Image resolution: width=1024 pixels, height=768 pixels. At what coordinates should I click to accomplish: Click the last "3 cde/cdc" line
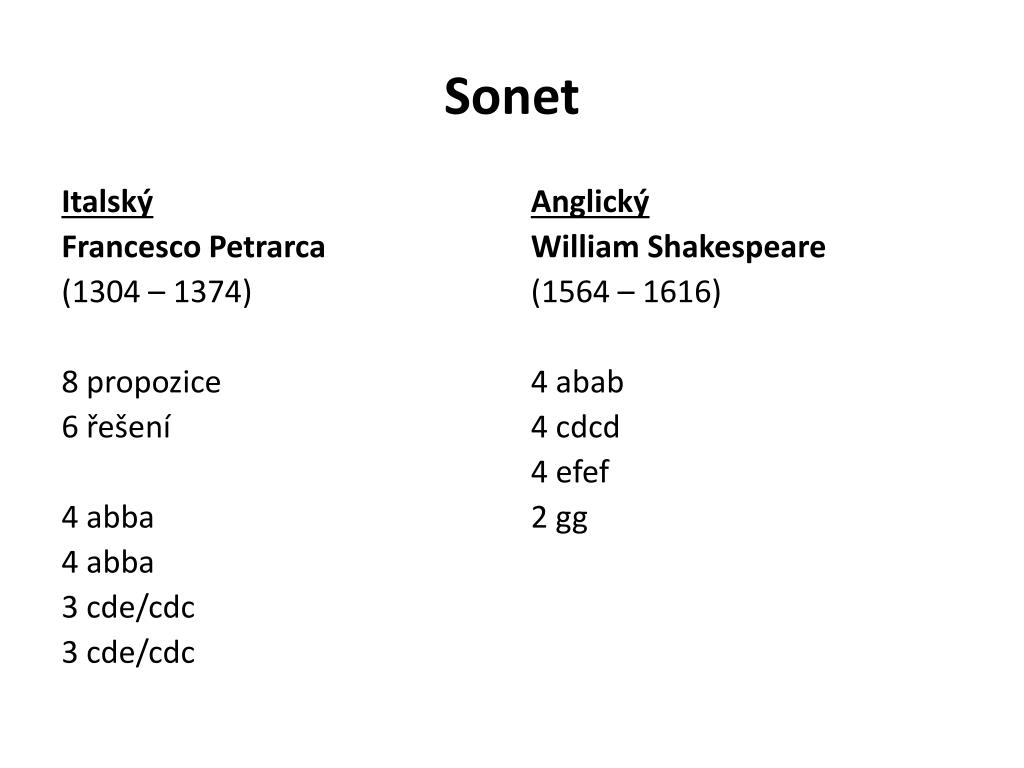[128, 653]
